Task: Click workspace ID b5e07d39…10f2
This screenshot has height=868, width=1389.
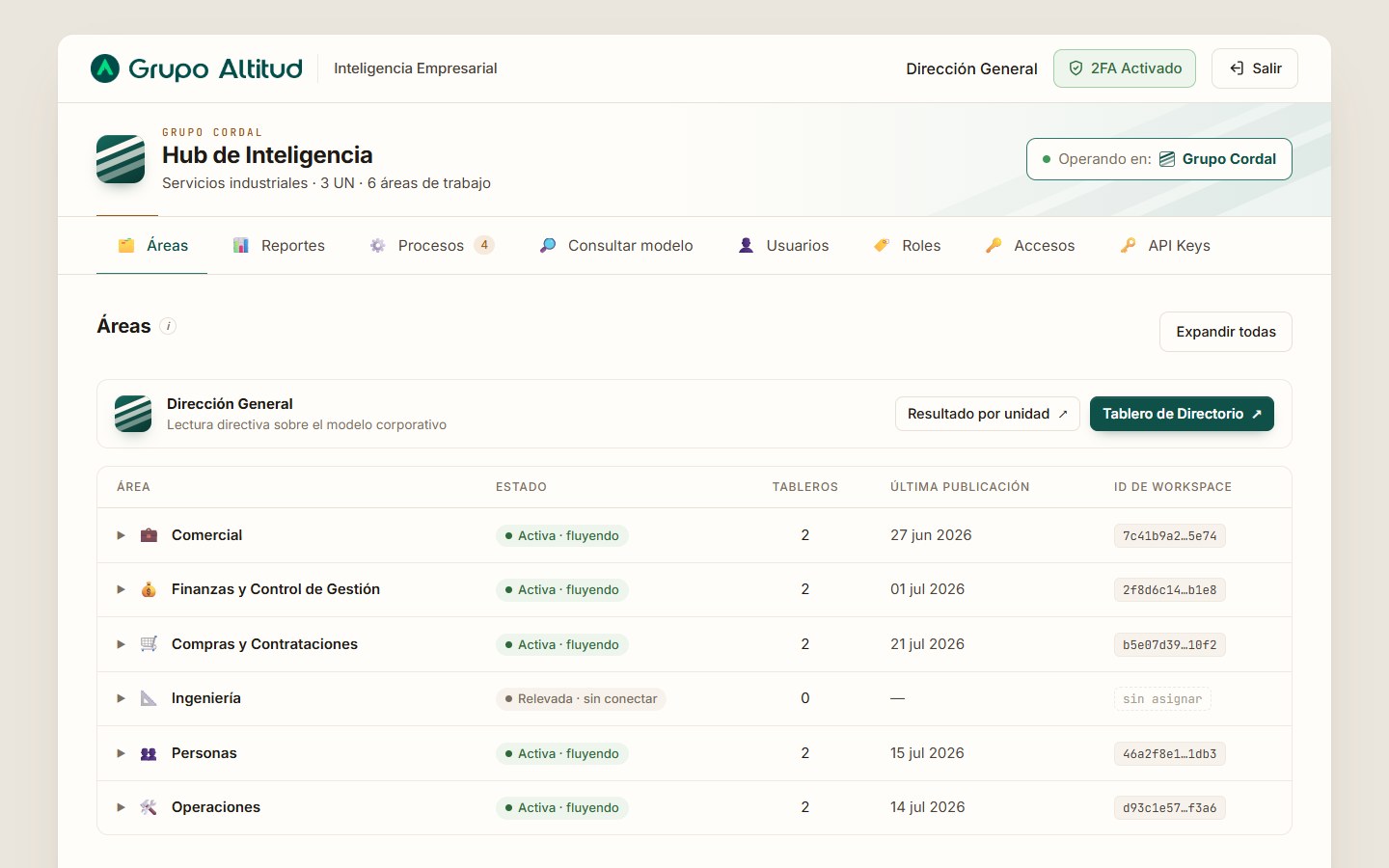Action: (1169, 645)
